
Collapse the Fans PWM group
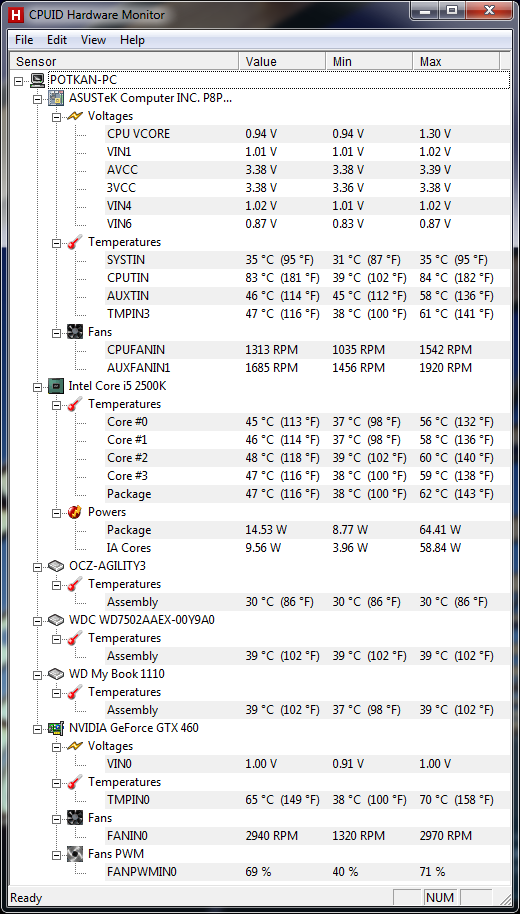point(57,855)
